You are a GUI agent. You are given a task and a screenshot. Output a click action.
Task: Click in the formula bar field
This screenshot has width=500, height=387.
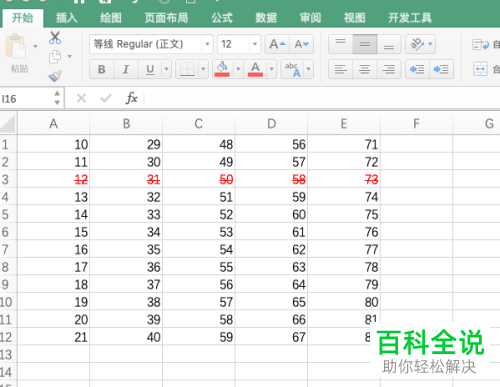tap(322, 98)
